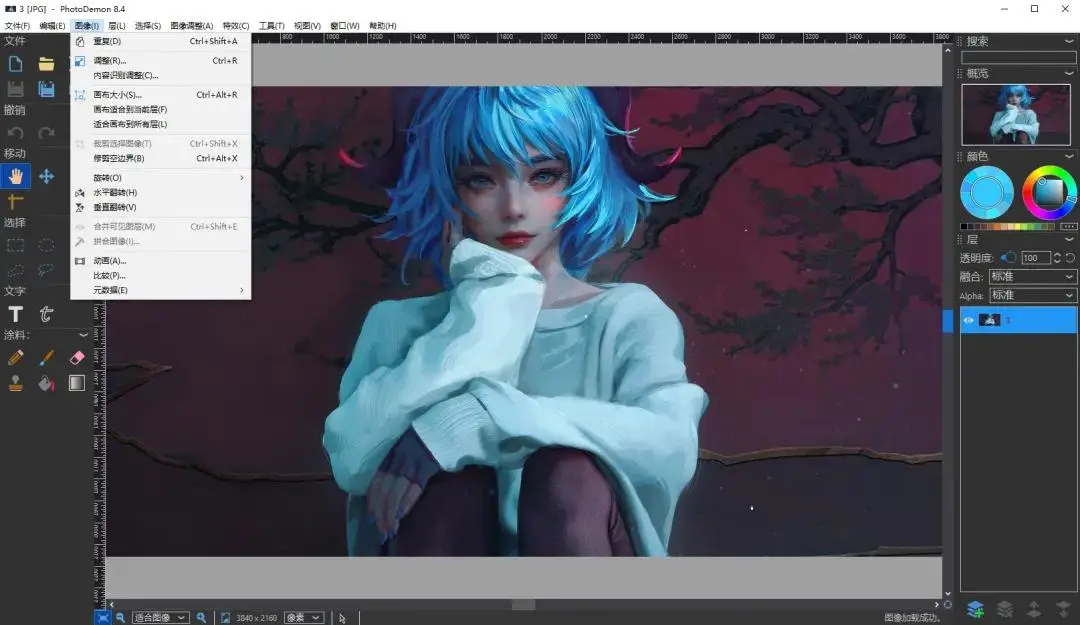This screenshot has height=625, width=1080.
Task: Collapse the 概览 overview panel
Action: 1069,74
